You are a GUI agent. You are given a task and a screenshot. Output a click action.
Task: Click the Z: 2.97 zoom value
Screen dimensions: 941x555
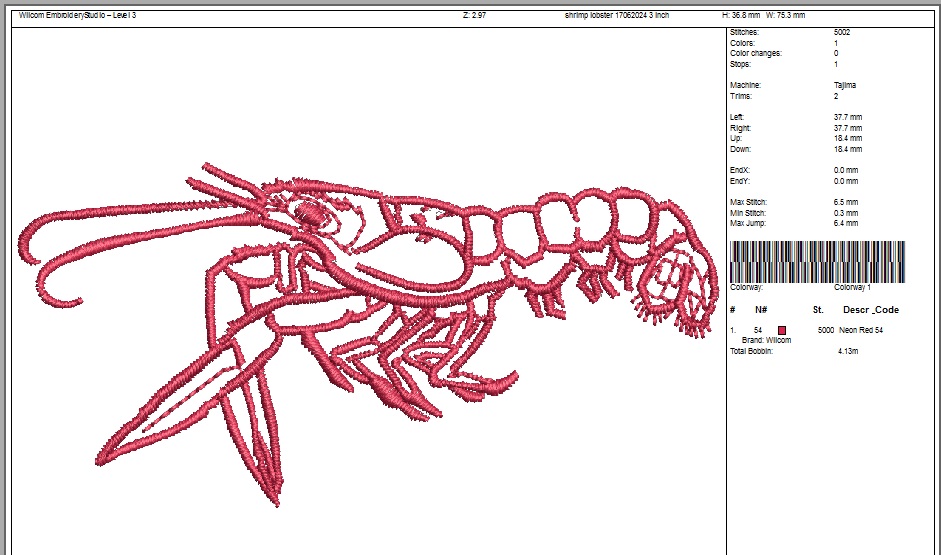475,16
